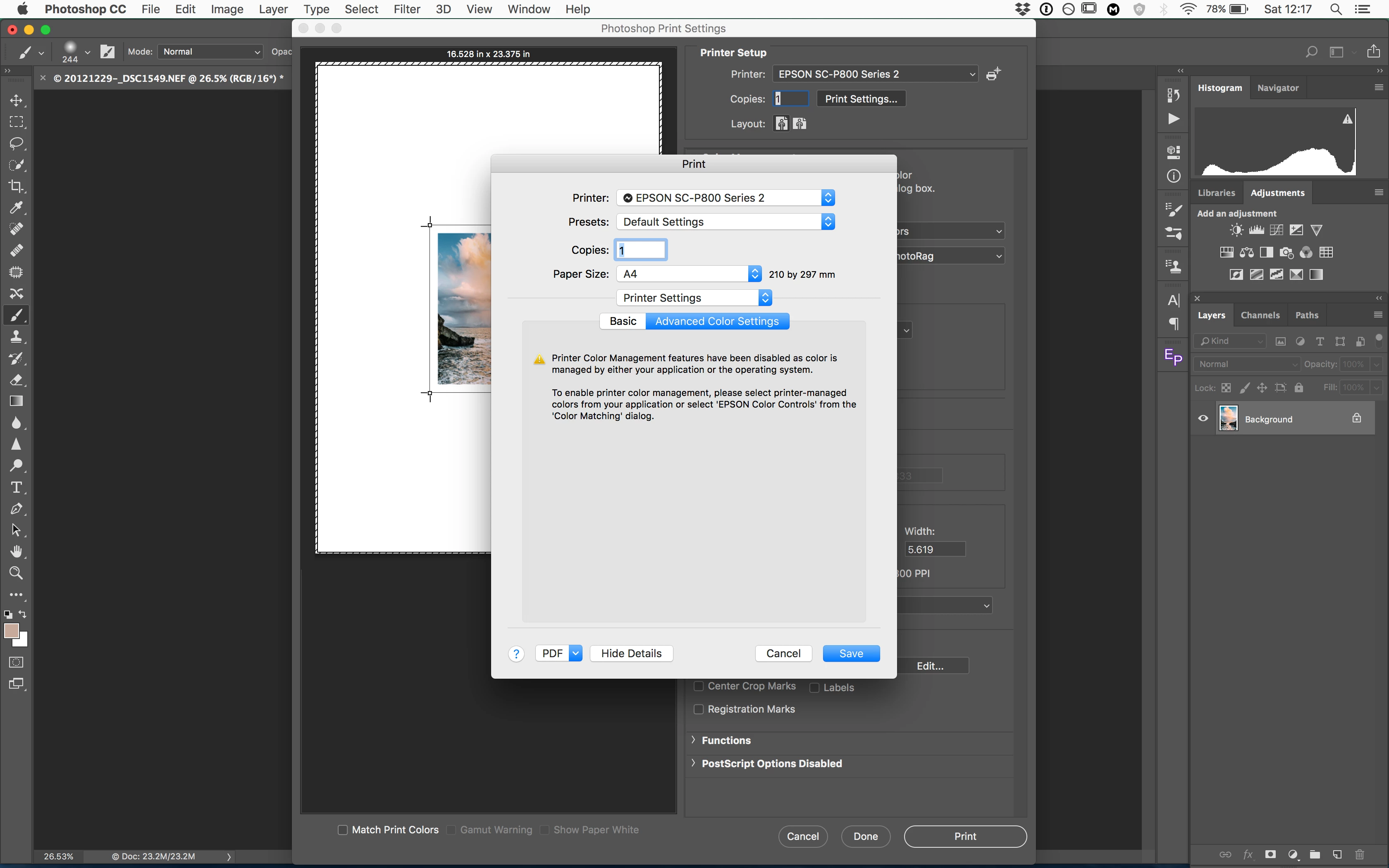Click the Save button
The image size is (1389, 868).
[x=851, y=654]
